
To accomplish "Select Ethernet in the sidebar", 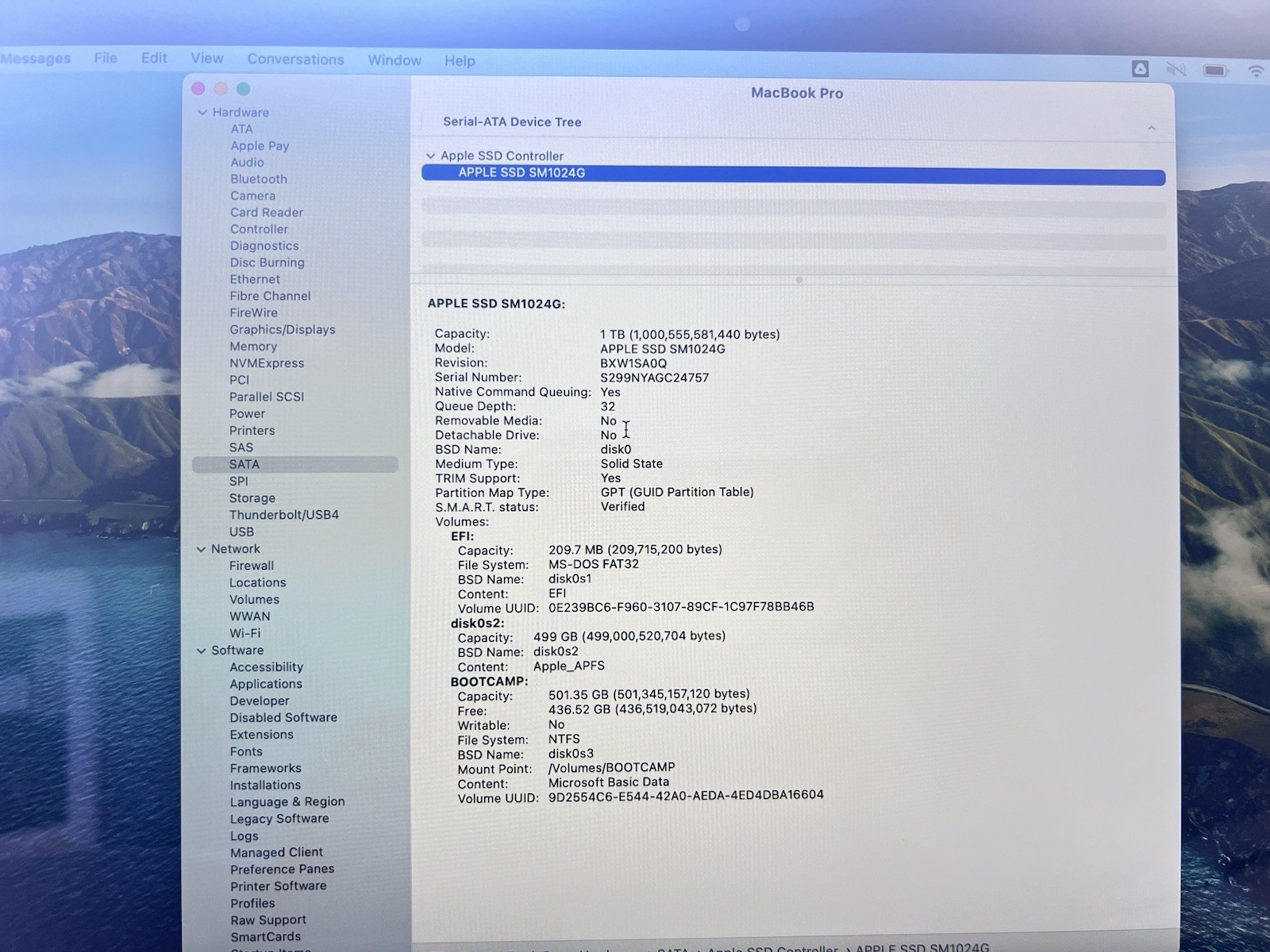I will [x=255, y=279].
